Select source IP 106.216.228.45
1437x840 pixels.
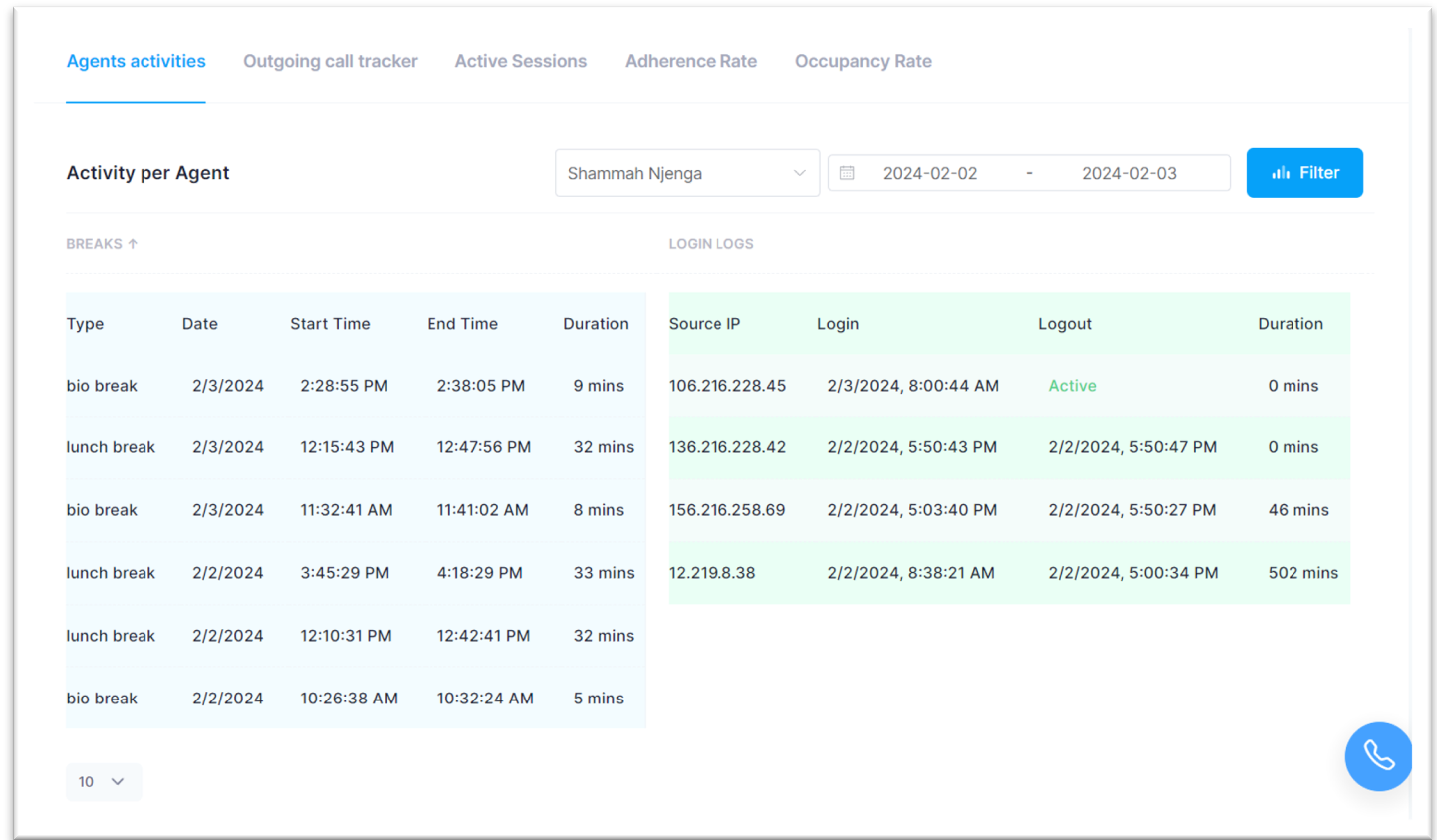tap(727, 386)
